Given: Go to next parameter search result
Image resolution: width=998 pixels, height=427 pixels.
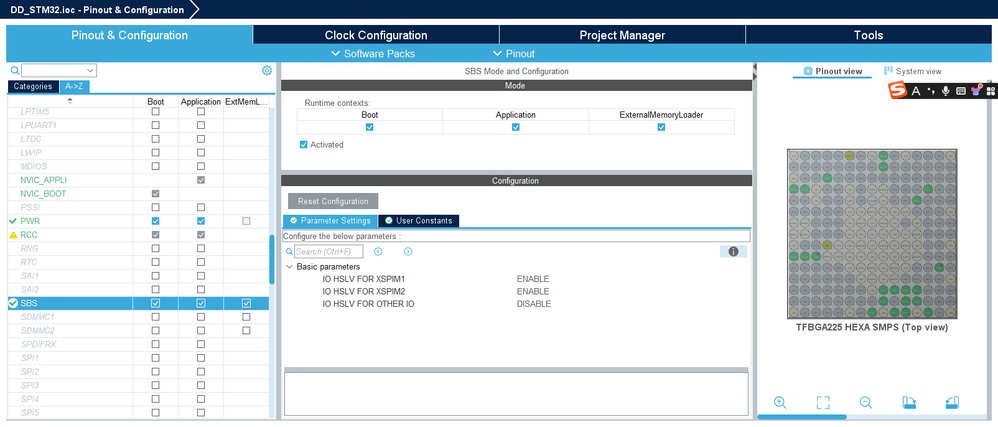Looking at the screenshot, I should [x=408, y=251].
